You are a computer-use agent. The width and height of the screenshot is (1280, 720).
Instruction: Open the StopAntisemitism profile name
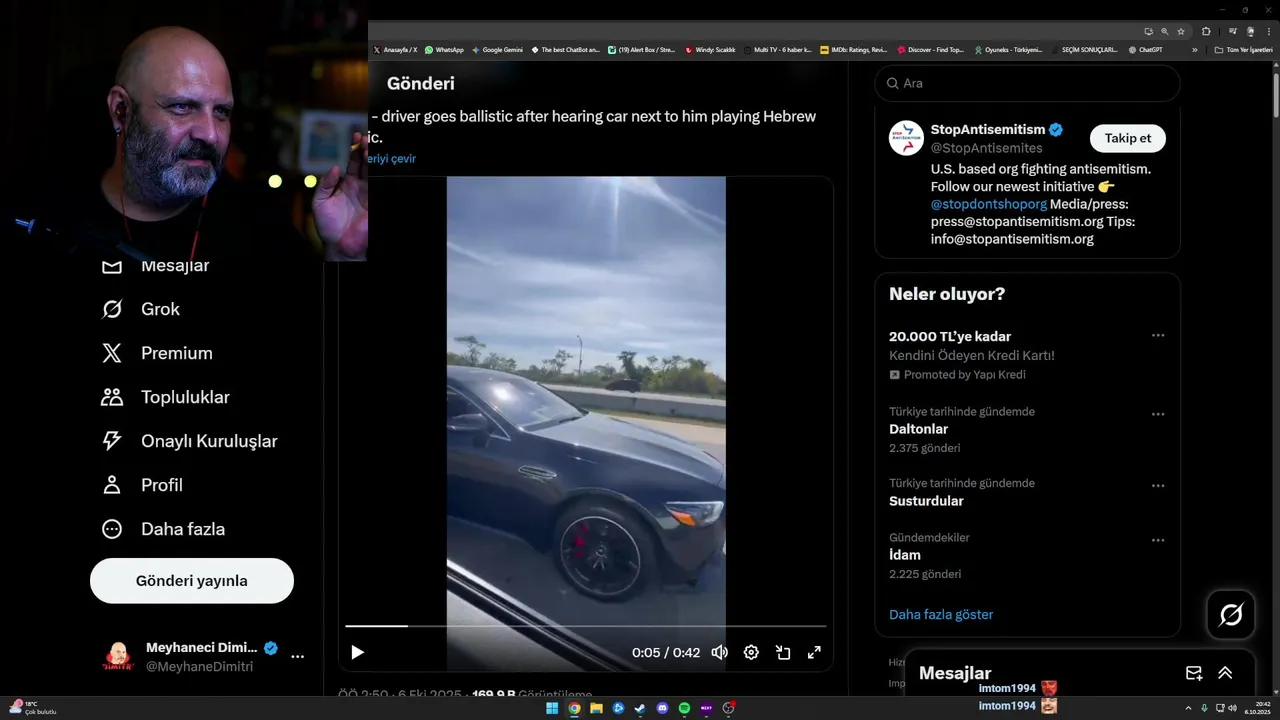(x=987, y=129)
